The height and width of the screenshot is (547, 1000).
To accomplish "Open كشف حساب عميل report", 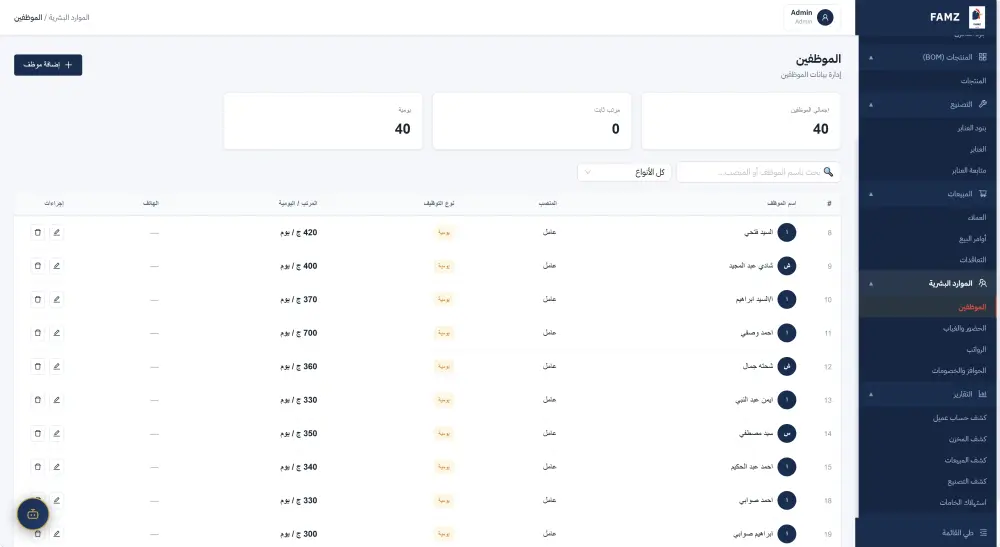I will (959, 418).
